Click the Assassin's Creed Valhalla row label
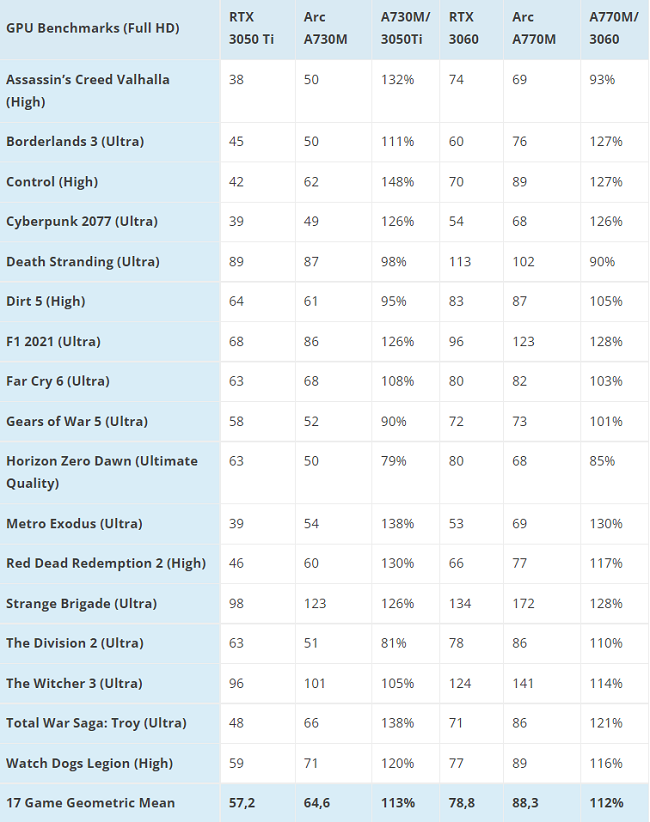The height and width of the screenshot is (822, 650). coord(88,91)
